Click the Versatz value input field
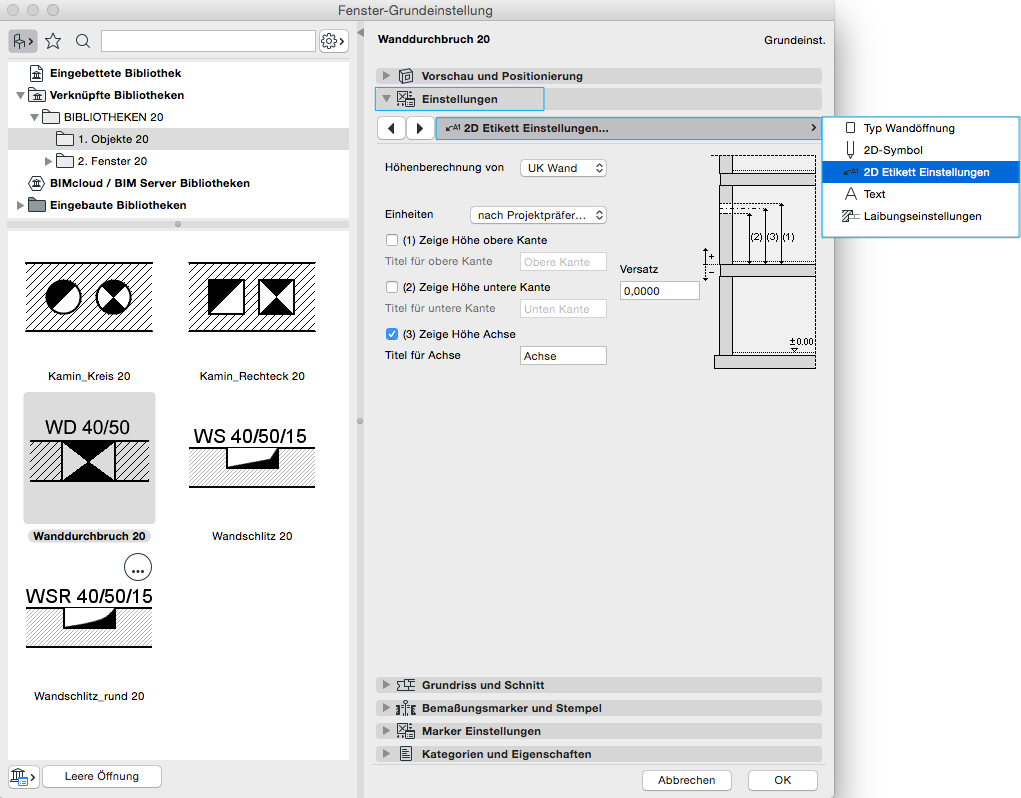Image resolution: width=1021 pixels, height=798 pixels. click(x=659, y=290)
